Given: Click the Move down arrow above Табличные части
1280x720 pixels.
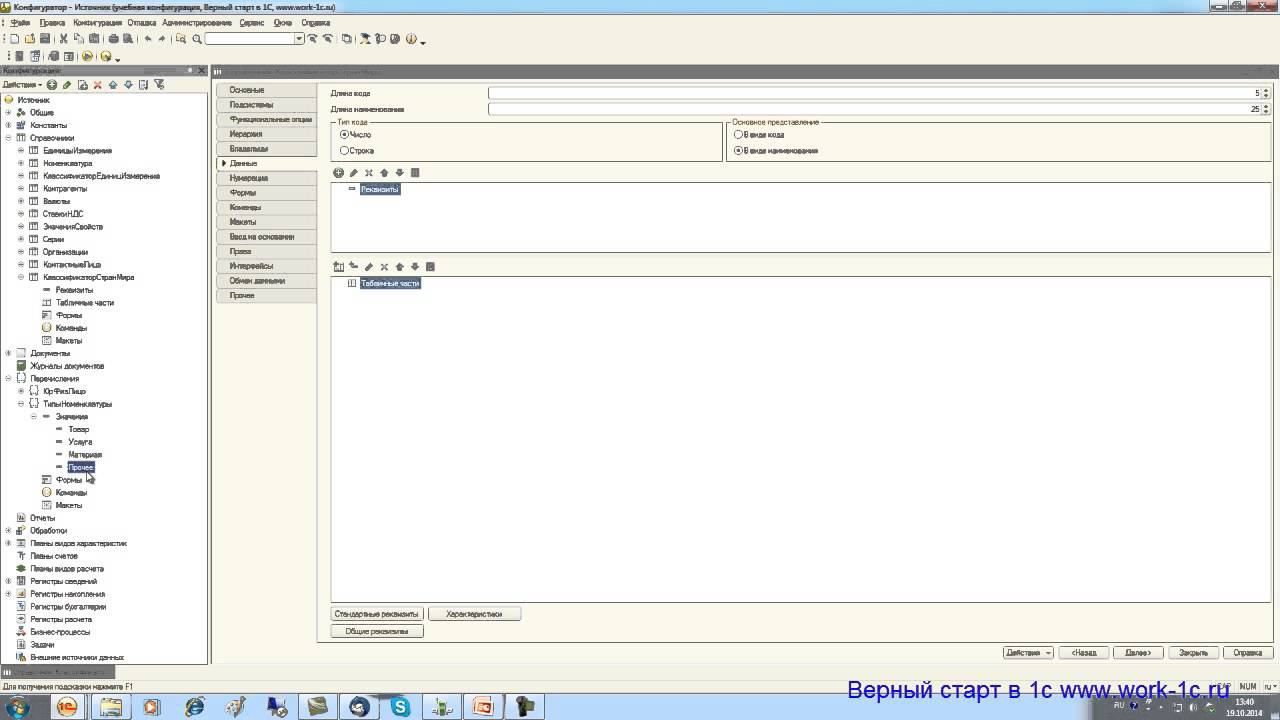Looking at the screenshot, I should point(415,267).
